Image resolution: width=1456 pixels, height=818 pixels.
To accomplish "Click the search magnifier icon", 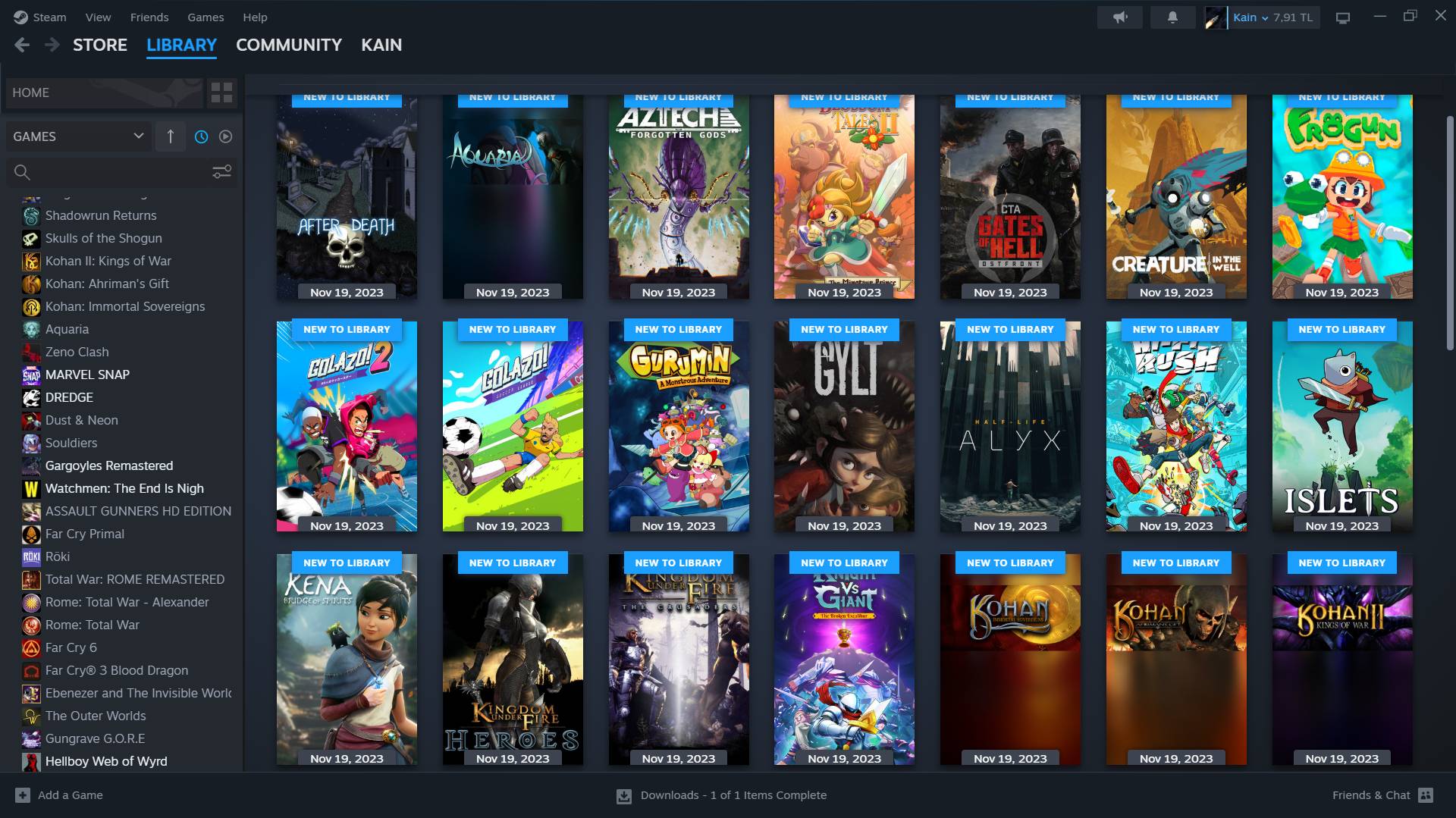I will (22, 172).
